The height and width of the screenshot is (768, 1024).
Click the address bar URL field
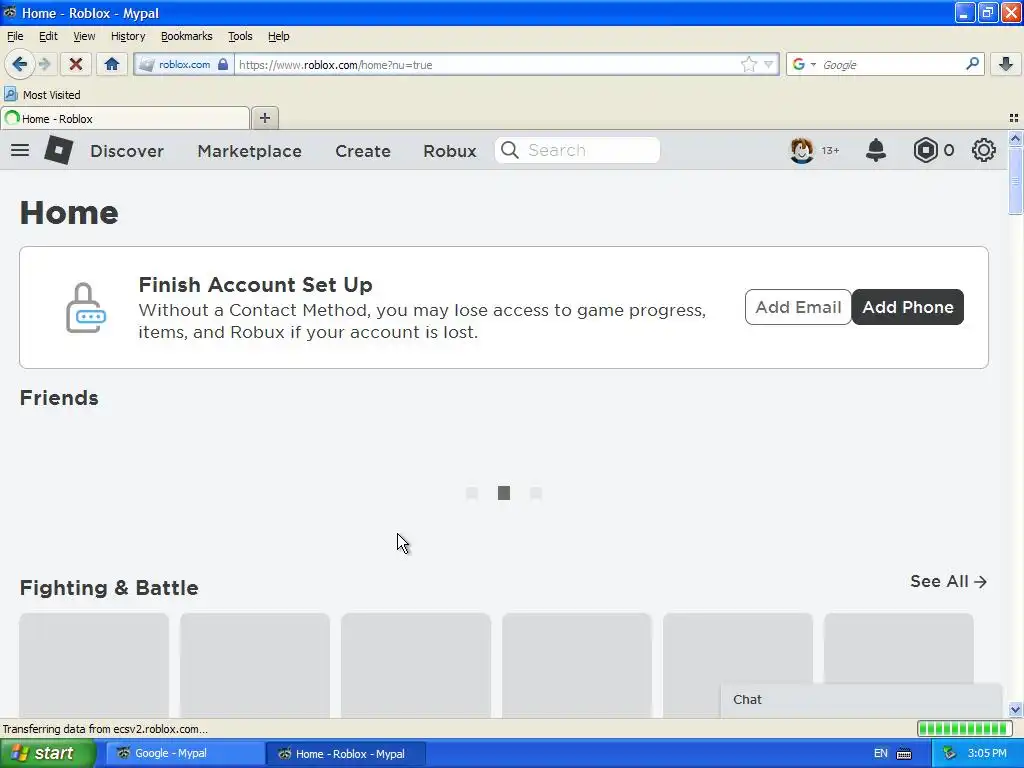point(487,64)
